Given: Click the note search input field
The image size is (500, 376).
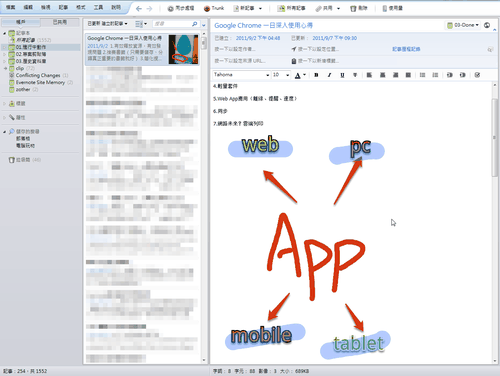Looking at the screenshot, I should coord(172,24).
